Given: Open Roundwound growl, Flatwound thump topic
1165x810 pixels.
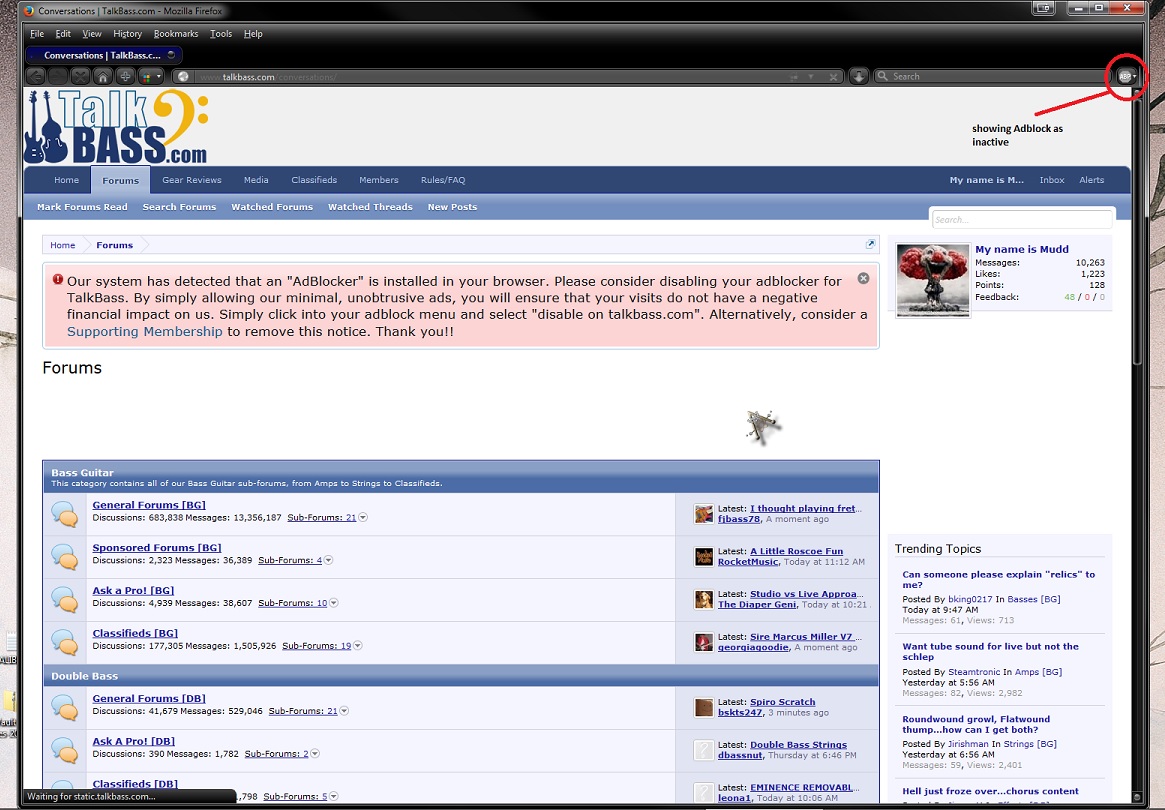Looking at the screenshot, I should coord(976,725).
